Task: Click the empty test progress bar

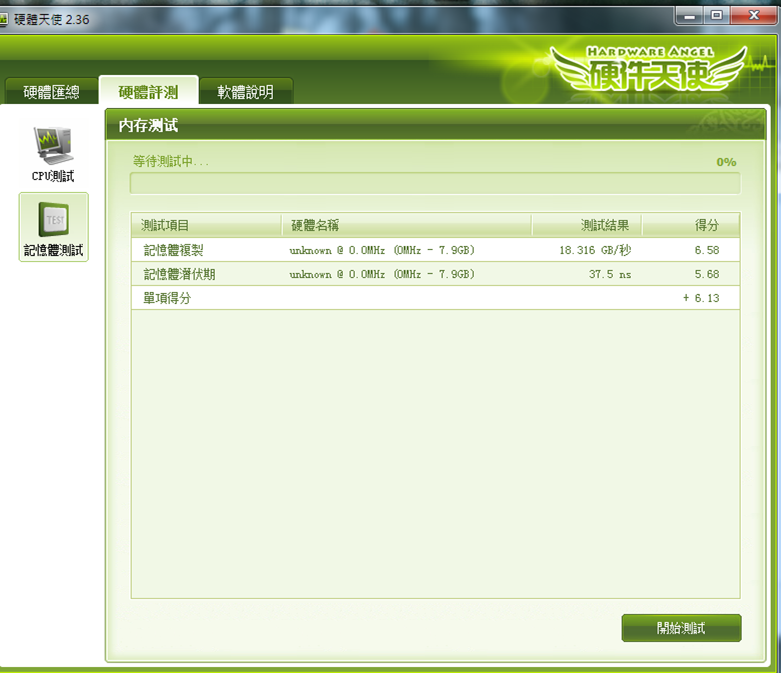Action: click(434, 183)
